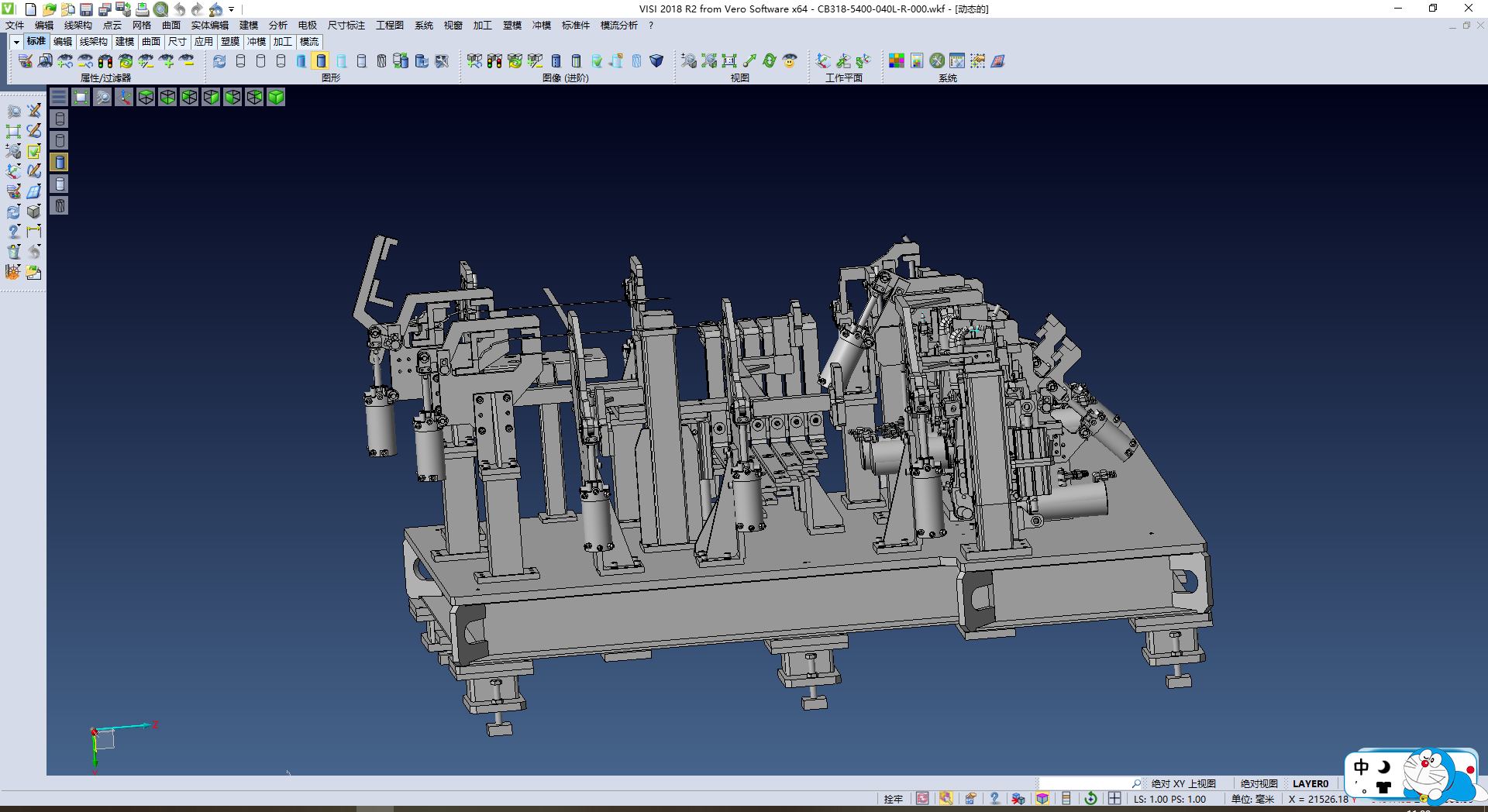Toggle the active shading mode in viewport sidebar
Viewport: 1488px width, 812px height.
[x=60, y=162]
